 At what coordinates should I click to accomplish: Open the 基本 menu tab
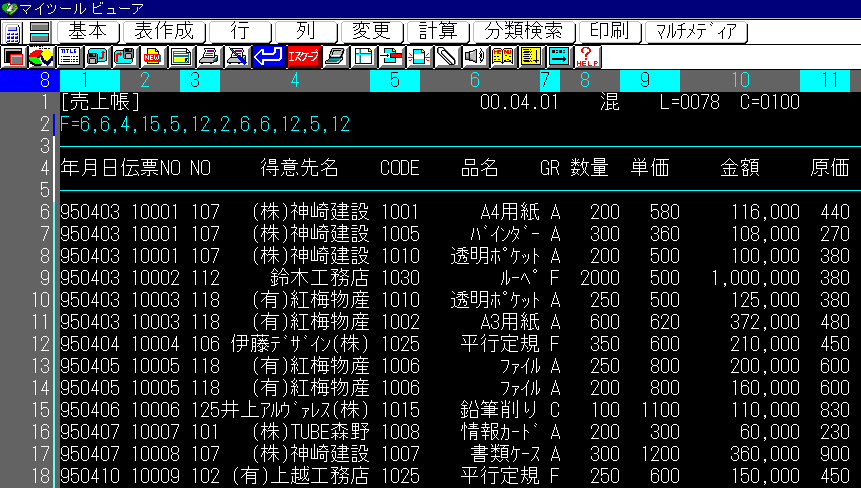[88, 32]
